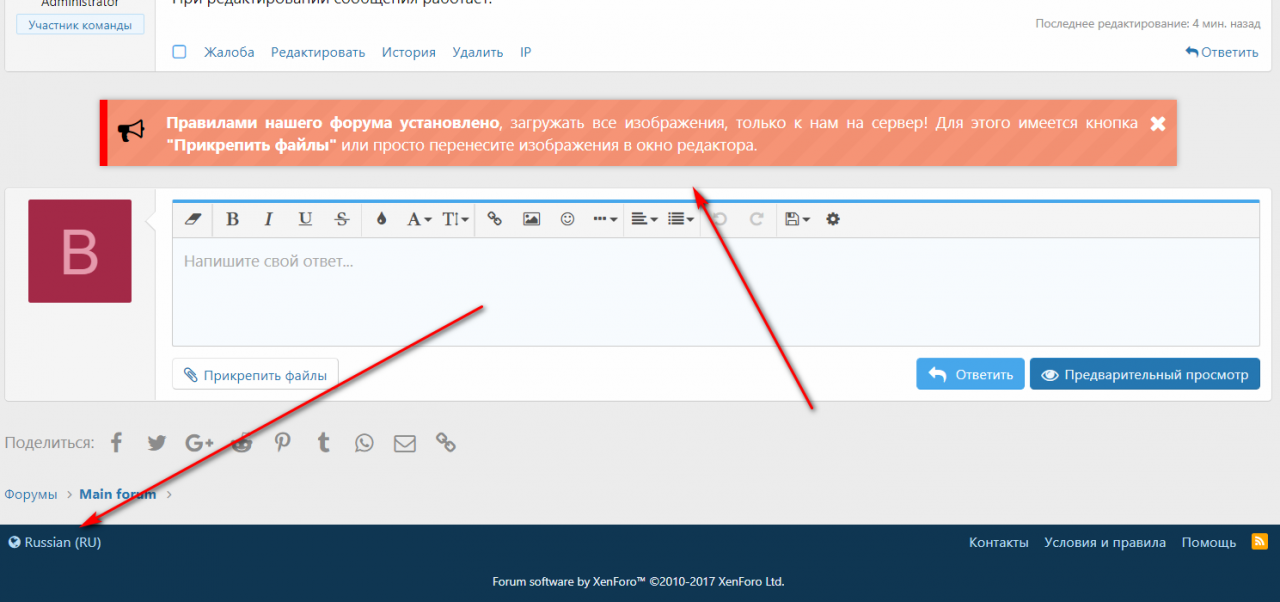Share the thread on Twitter
Screen dimensions: 1280x602
pos(157,443)
